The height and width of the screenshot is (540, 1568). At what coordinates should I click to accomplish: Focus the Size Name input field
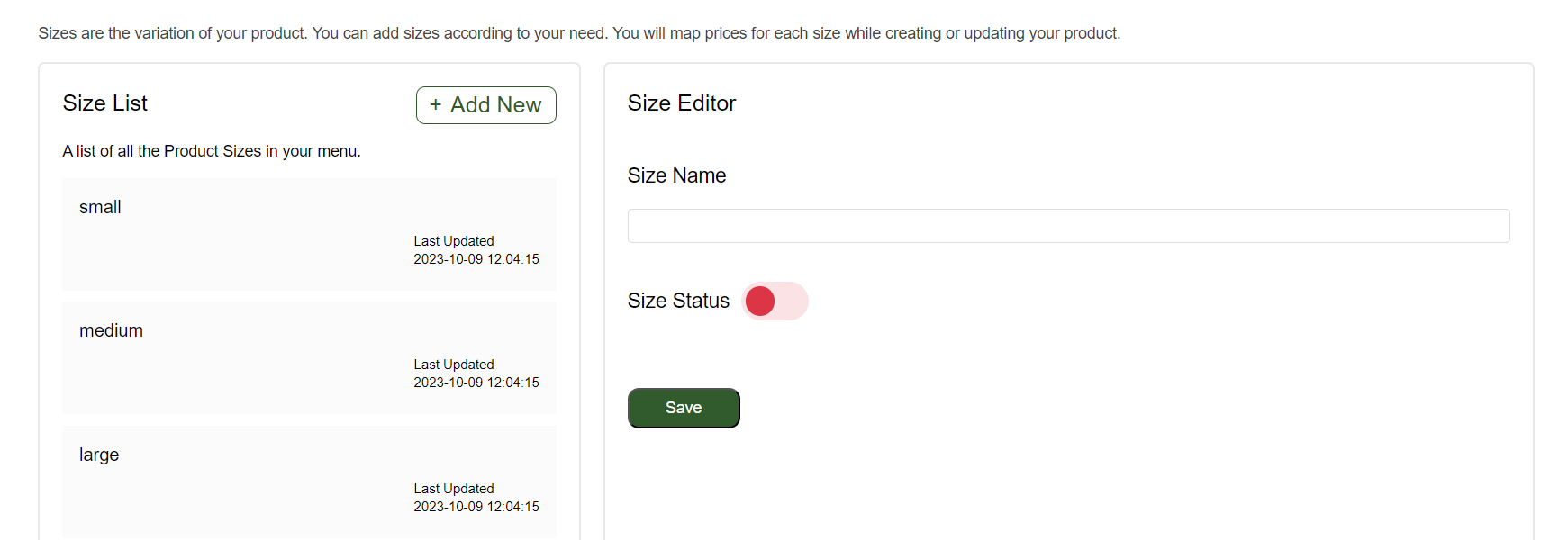[x=1068, y=226]
